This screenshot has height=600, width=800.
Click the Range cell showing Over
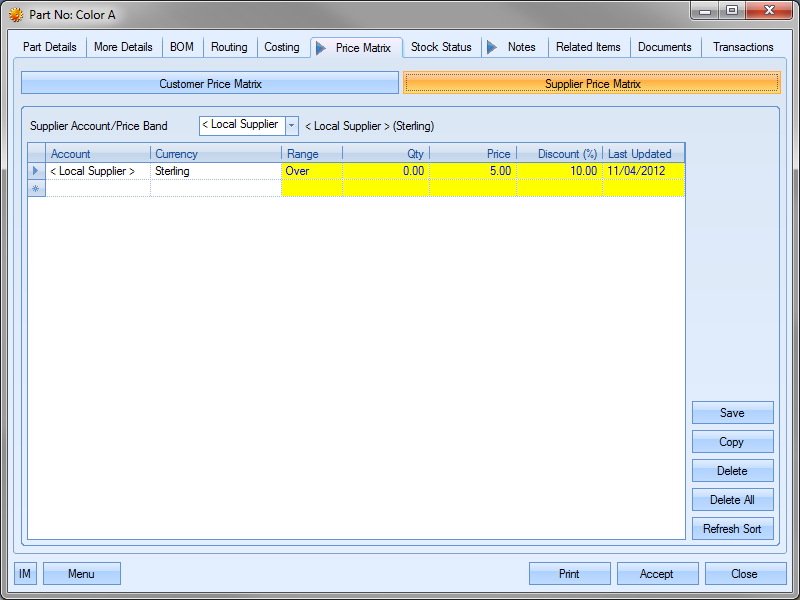[311, 171]
